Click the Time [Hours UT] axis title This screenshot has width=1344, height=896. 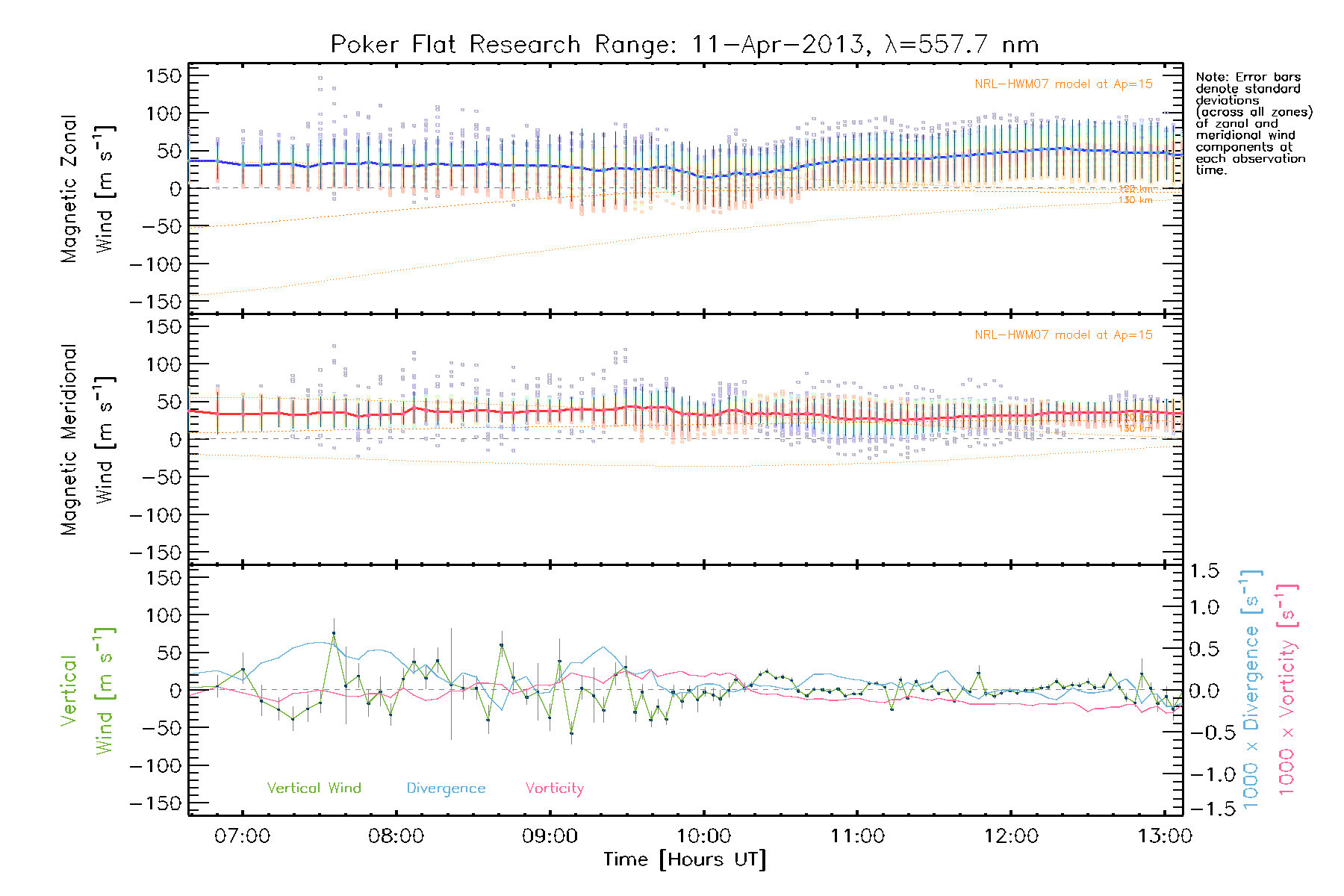[685, 859]
